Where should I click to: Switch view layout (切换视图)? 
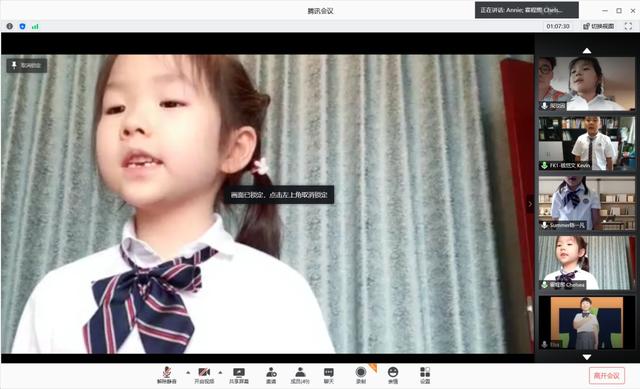tap(598, 26)
